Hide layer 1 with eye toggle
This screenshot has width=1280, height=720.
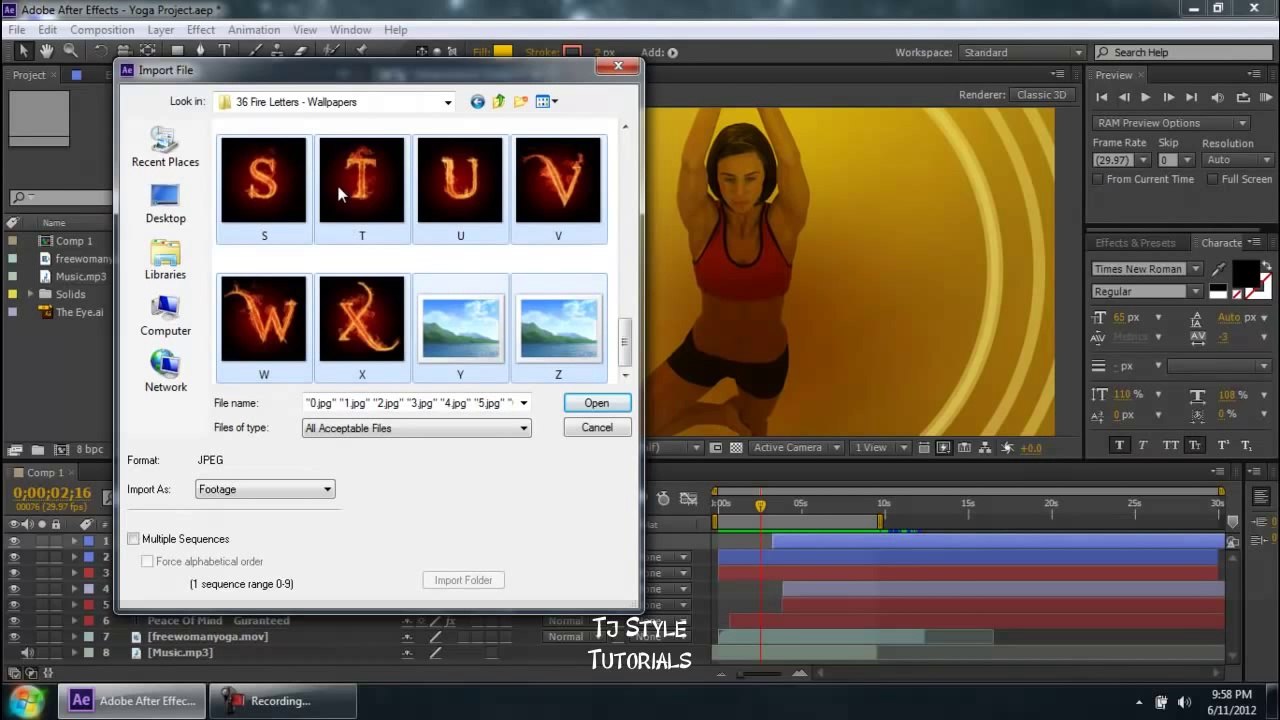click(14, 541)
